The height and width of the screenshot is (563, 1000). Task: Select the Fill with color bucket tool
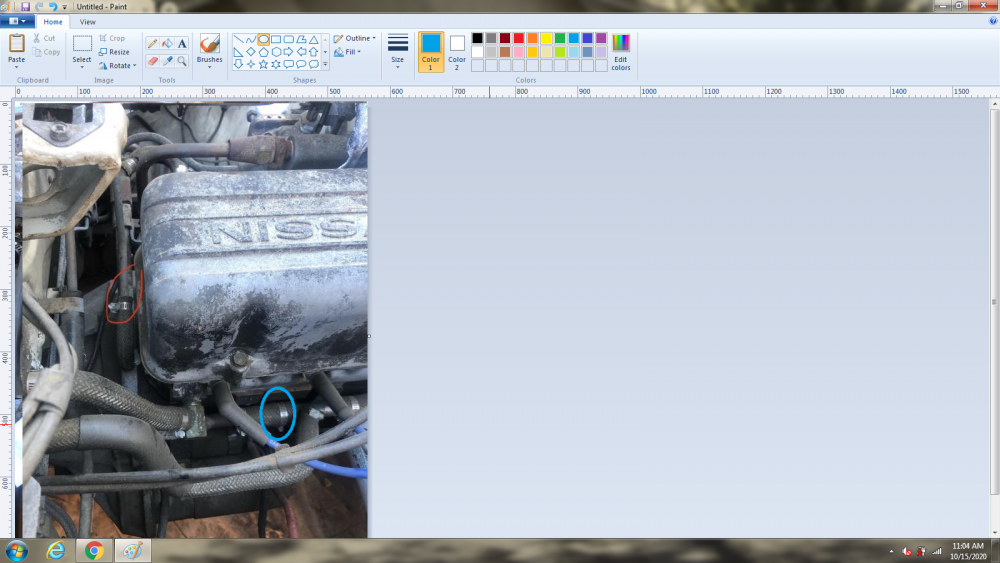[x=167, y=43]
